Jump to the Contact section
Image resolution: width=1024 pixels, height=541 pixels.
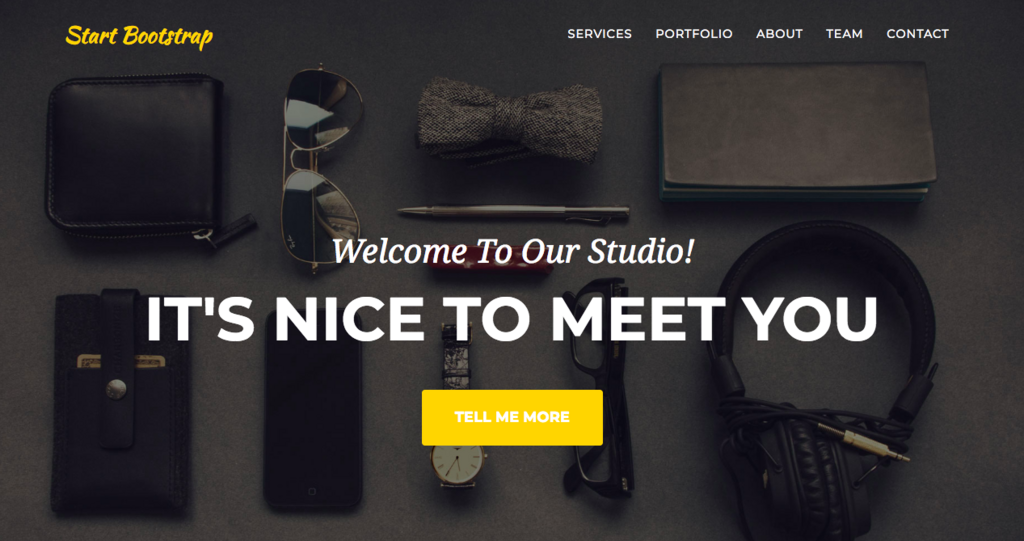918,34
